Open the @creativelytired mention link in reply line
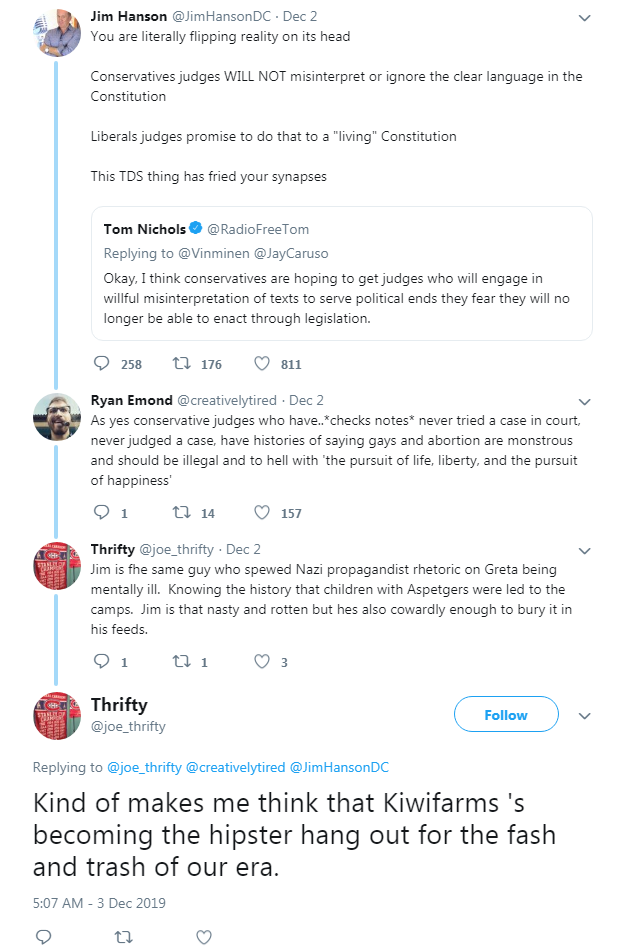 pyautogui.click(x=236, y=767)
